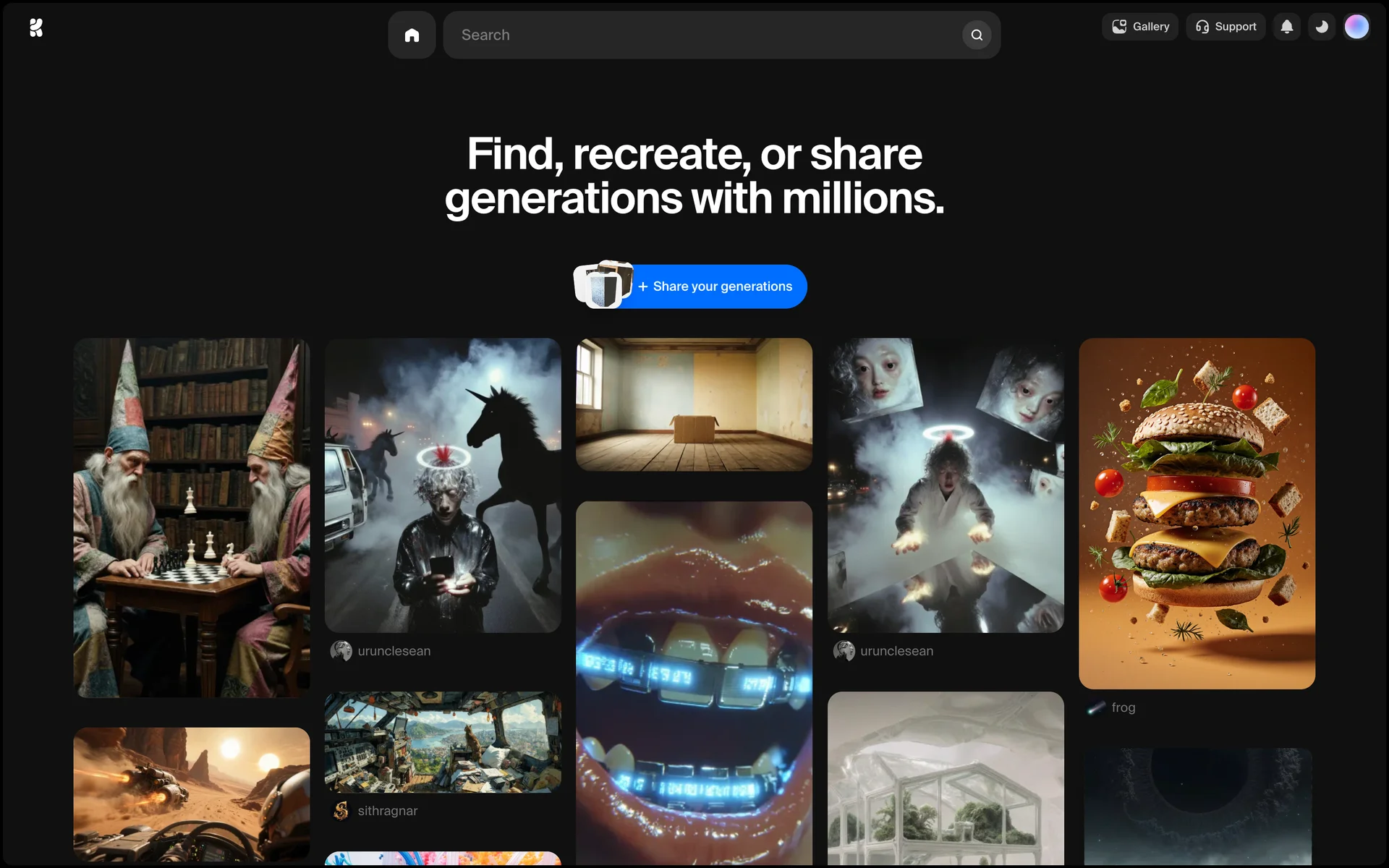Viewport: 1389px width, 868px height.
Task: Open the empty room with box image
Action: [694, 404]
